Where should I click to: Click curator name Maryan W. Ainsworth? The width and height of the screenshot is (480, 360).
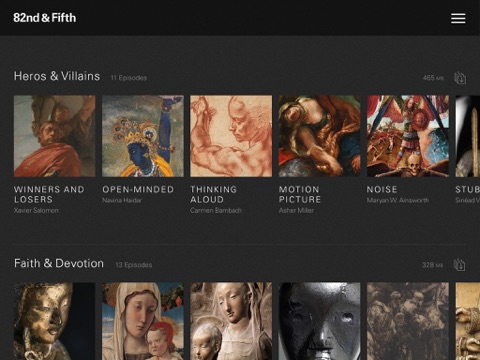(x=398, y=200)
